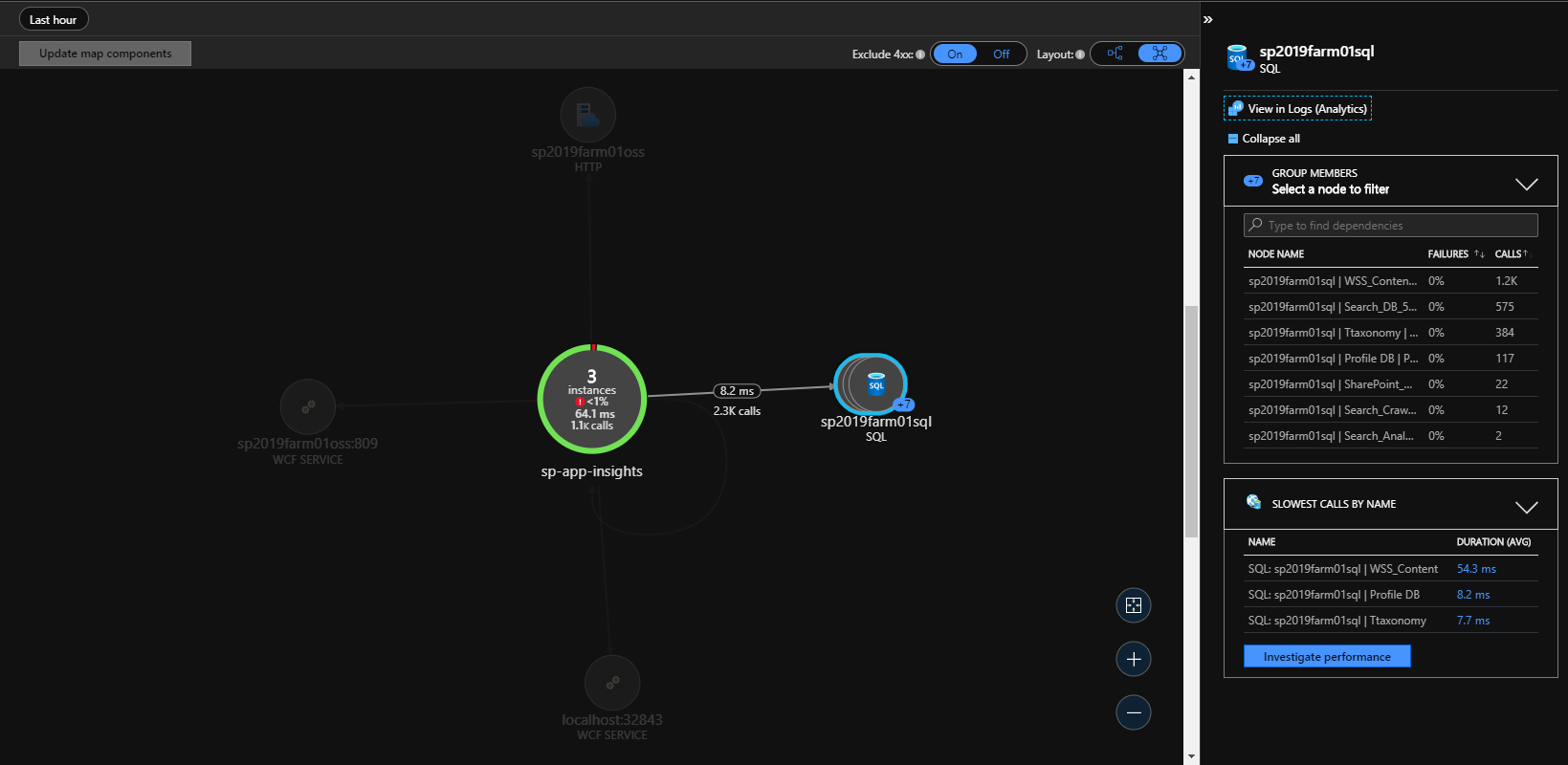Select the Search_DB_5 group member row
The height and width of the screenshot is (765, 1568).
1391,307
